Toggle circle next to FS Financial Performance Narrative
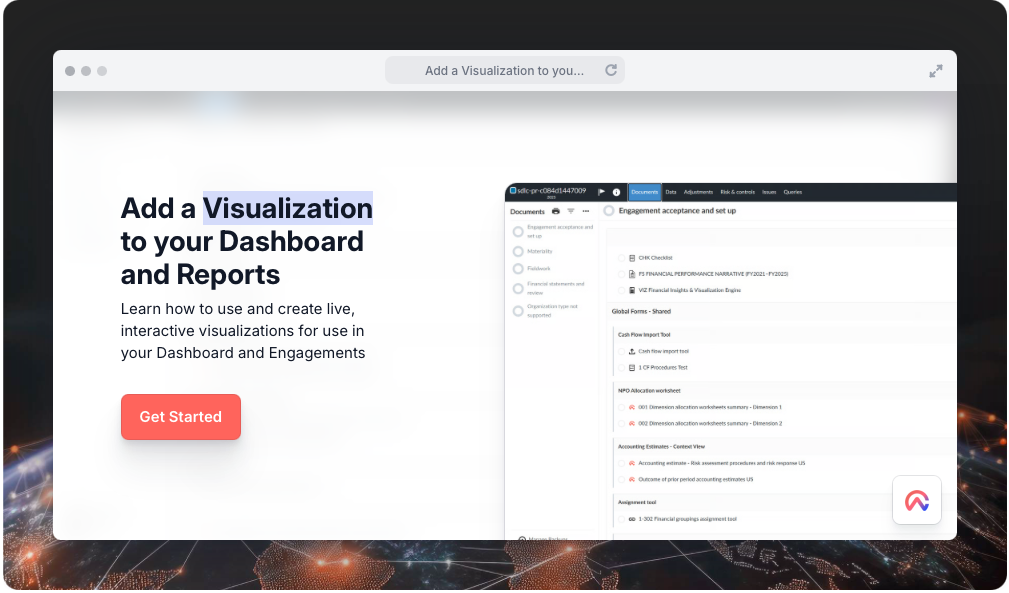This screenshot has height=593, width=1009. (x=622, y=274)
